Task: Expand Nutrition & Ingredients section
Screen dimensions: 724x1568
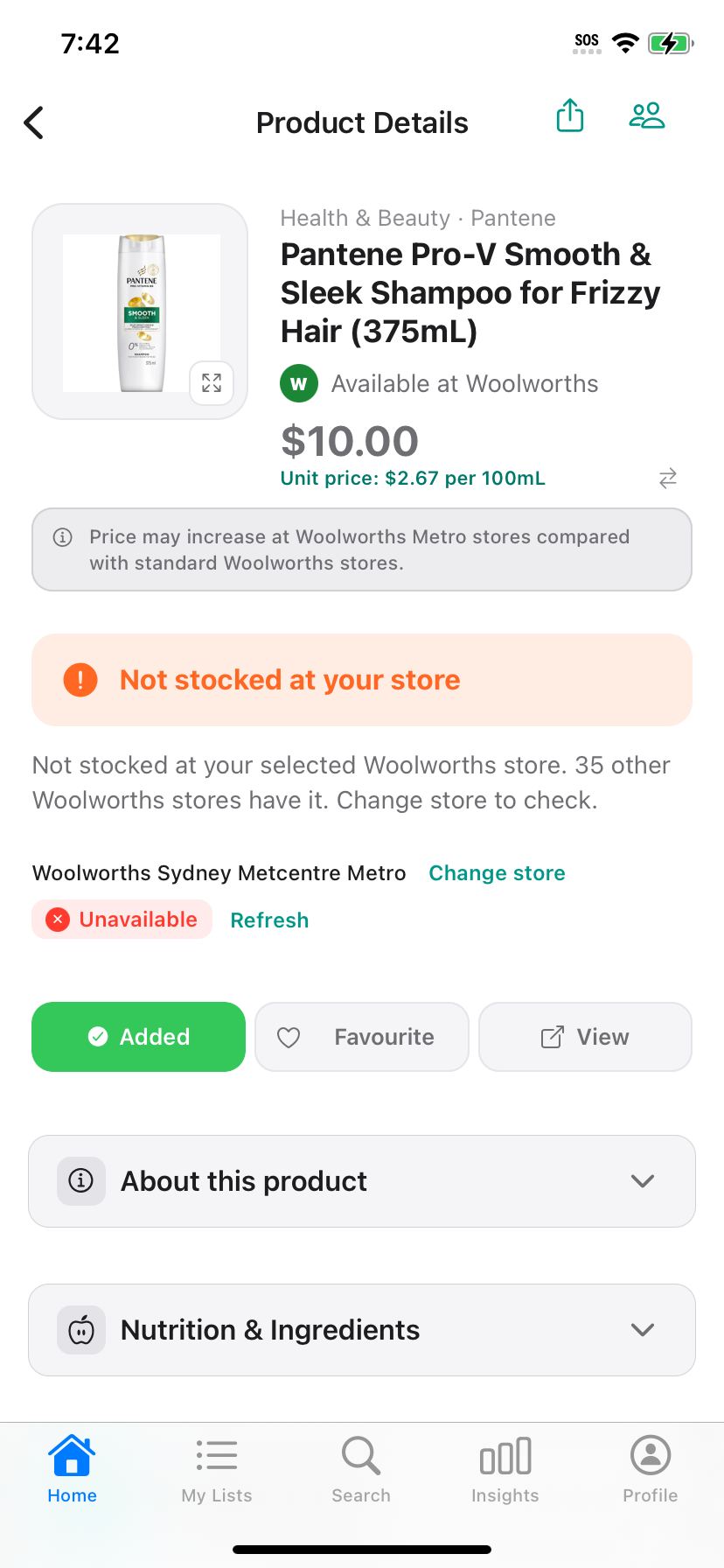Action: click(362, 1330)
